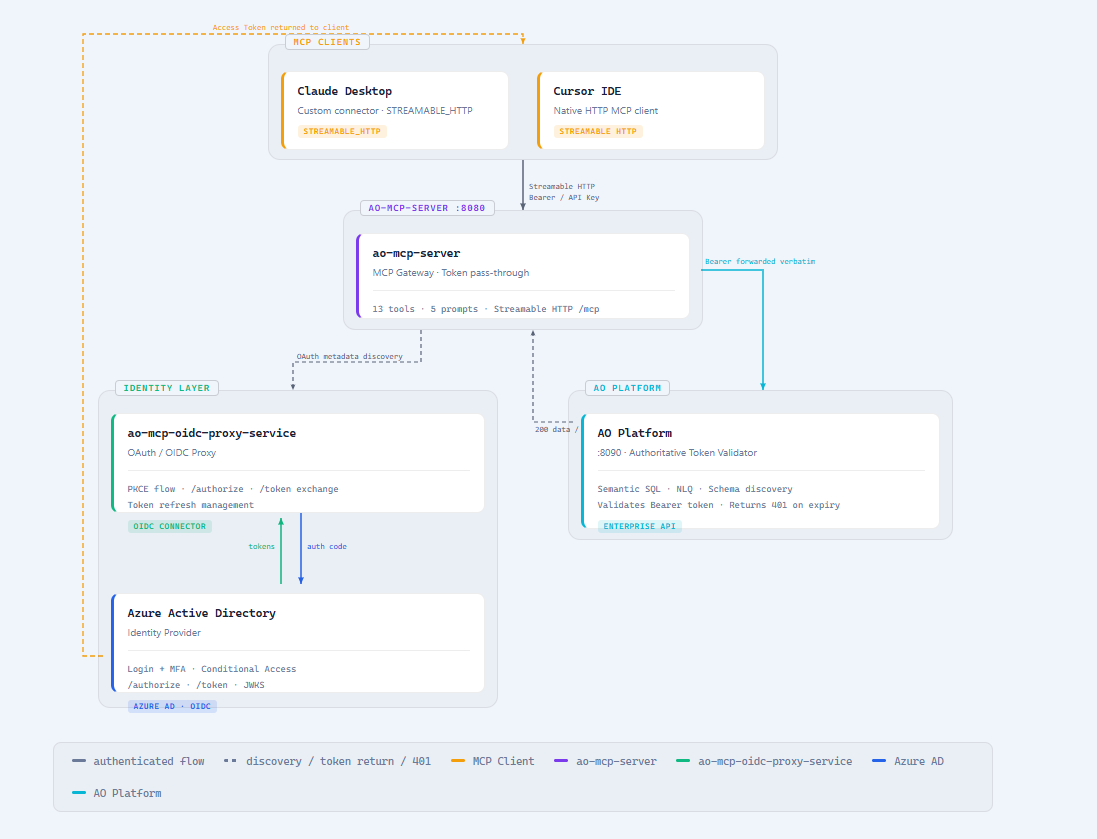Viewport: 1097px width, 839px height.
Task: Click the "/authorize · /token · JWKS" line
Action: coord(196,685)
